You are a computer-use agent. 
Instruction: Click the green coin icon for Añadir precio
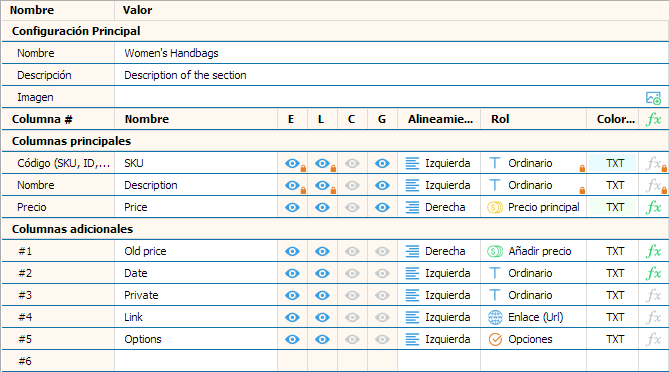coord(495,251)
